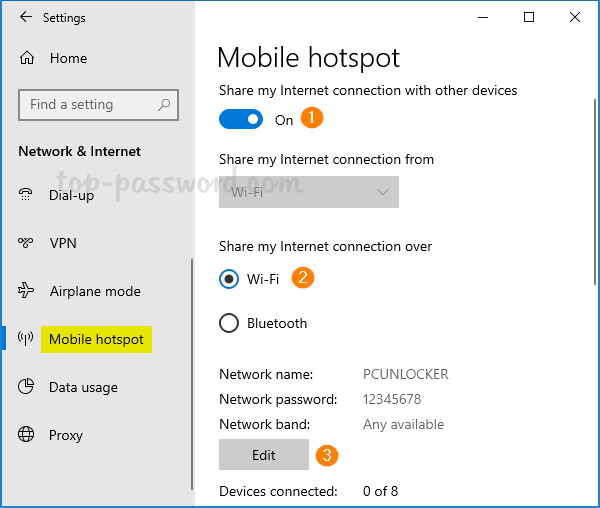
Task: Open the Home icon in sidebar
Action: click(27, 58)
